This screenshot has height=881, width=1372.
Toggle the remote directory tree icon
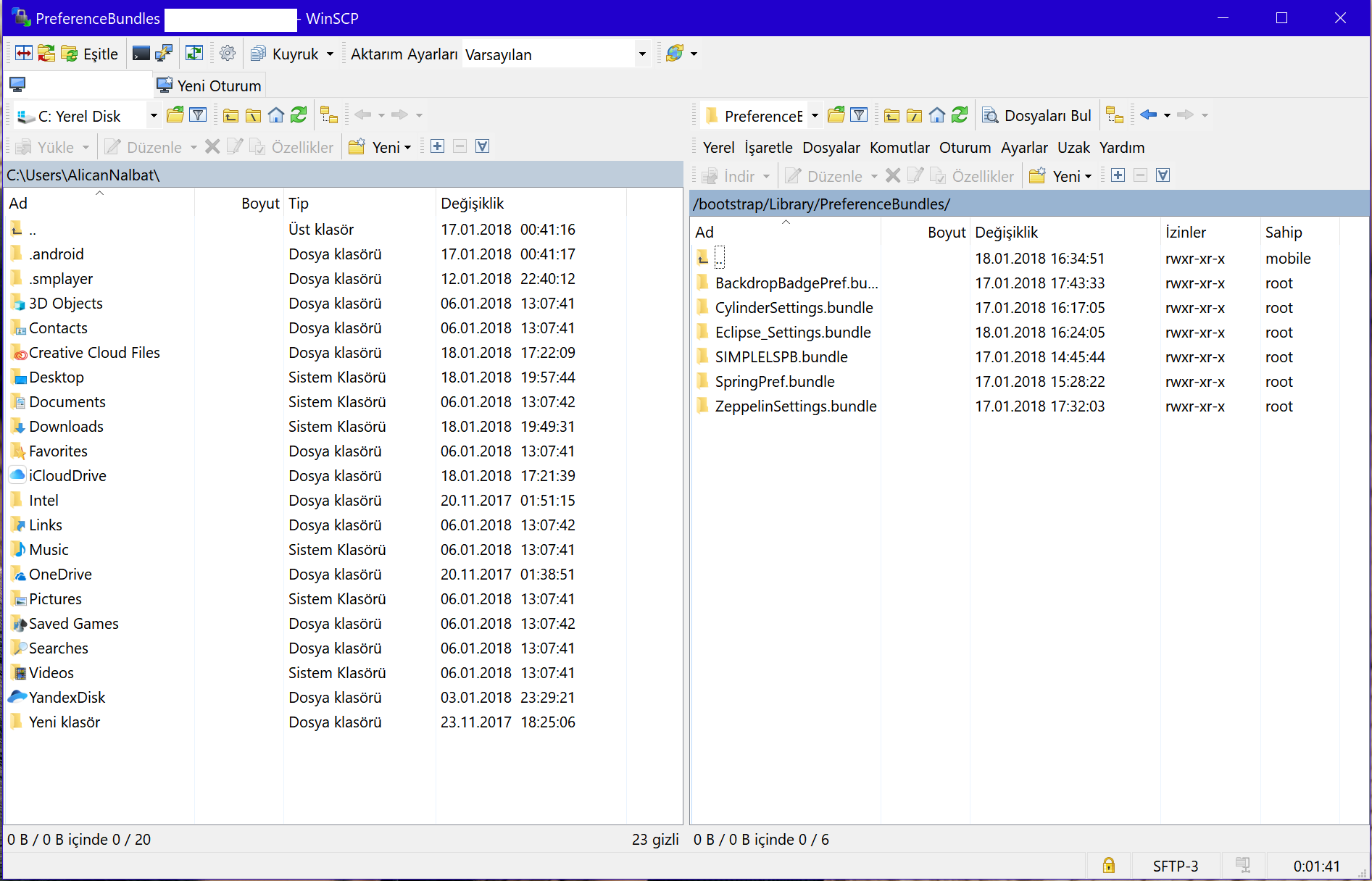(1115, 115)
